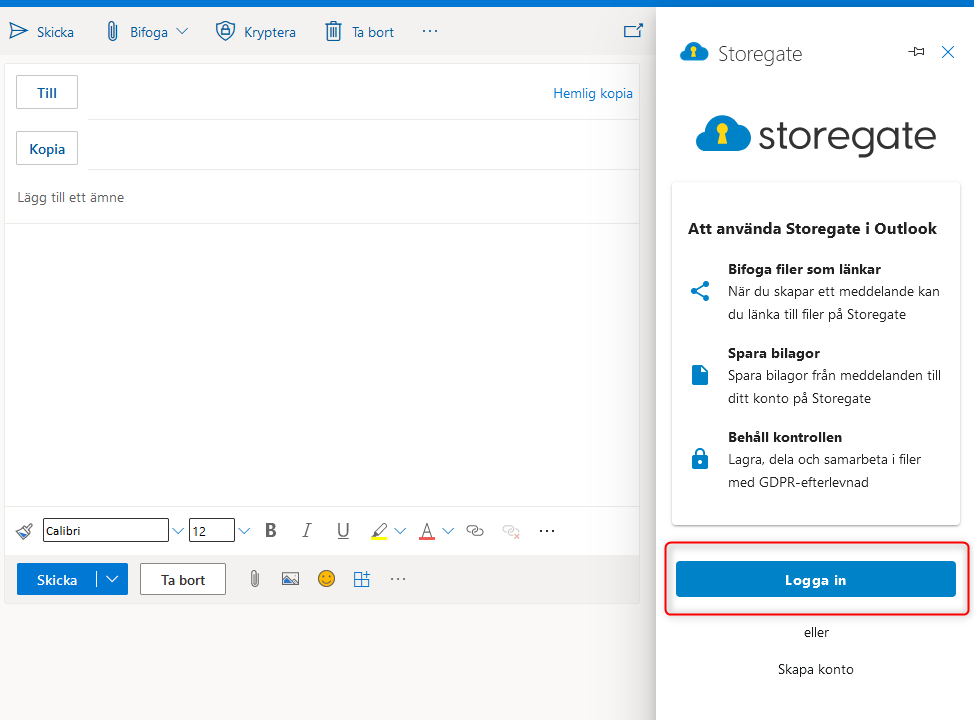Click the Till recipients button
The width and height of the screenshot is (974, 720).
coord(47,93)
